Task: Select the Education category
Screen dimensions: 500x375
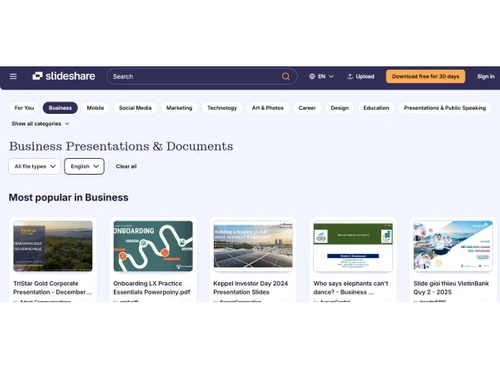Action: pos(376,108)
